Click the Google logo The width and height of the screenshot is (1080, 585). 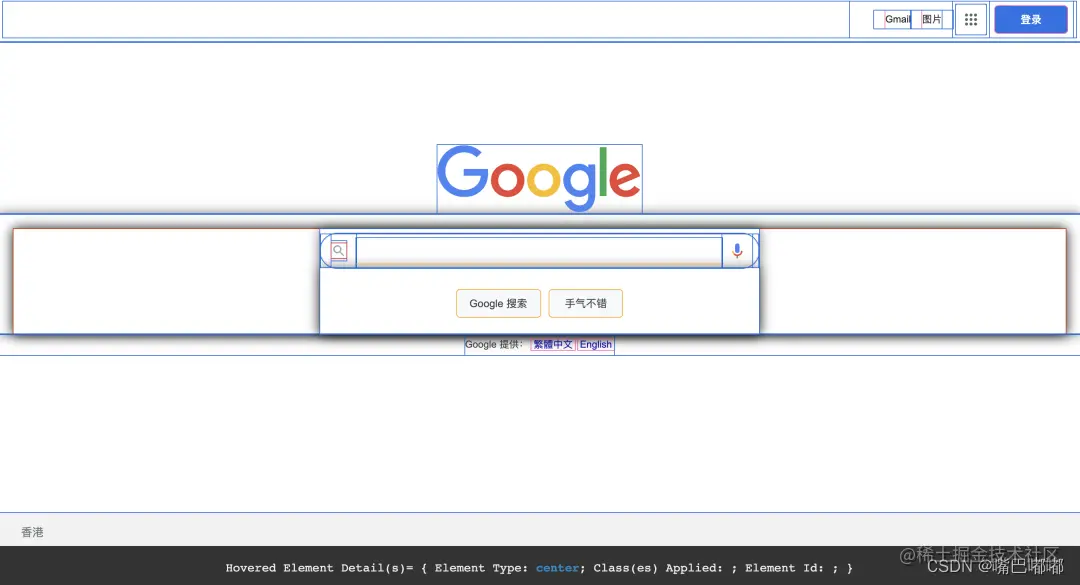click(539, 178)
